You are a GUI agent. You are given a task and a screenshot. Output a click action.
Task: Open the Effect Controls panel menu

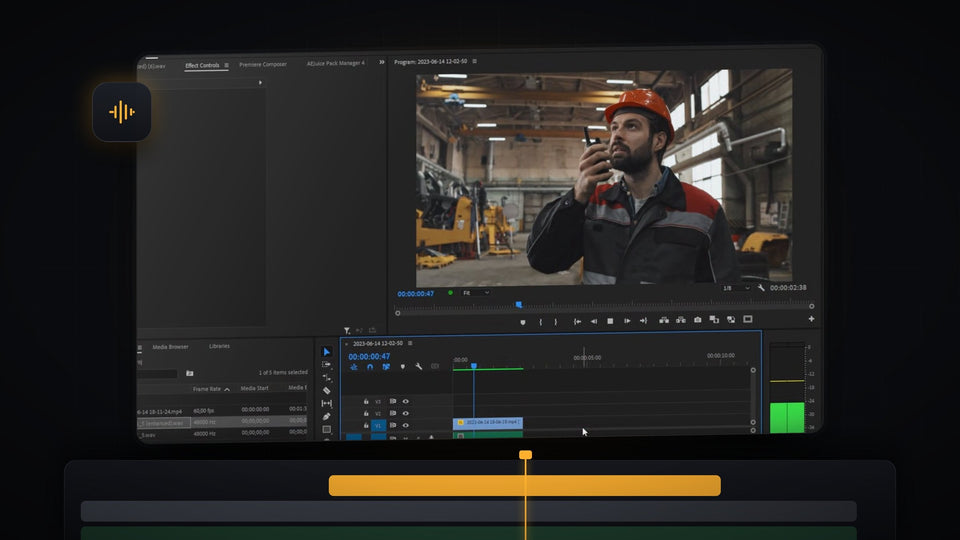226,66
